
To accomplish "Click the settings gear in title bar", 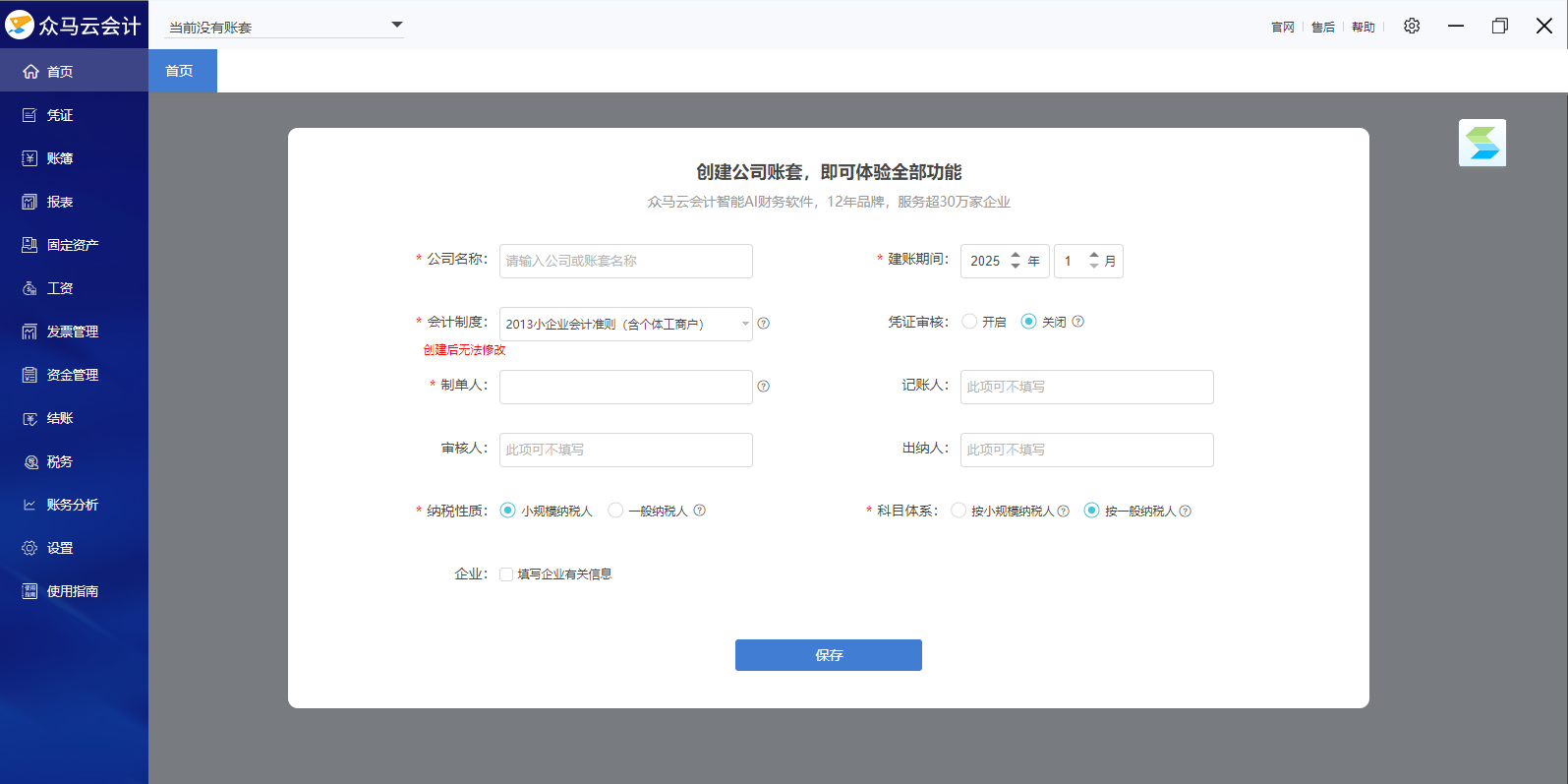I will click(x=1412, y=26).
